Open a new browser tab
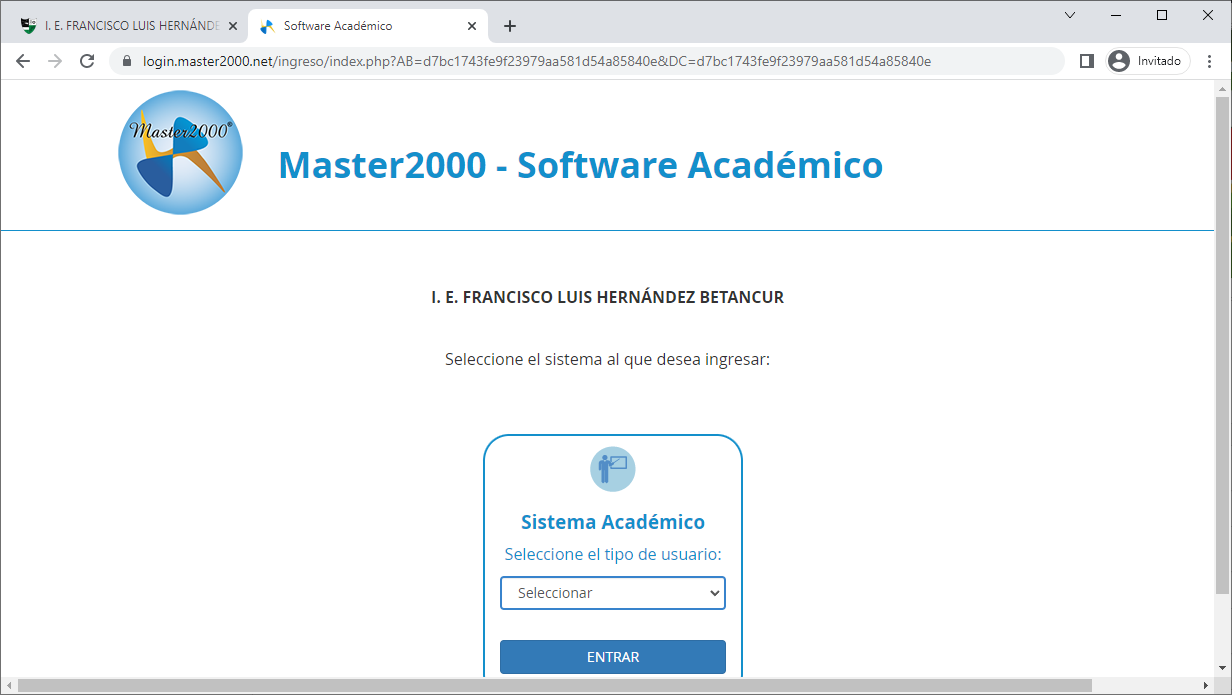The image size is (1232, 695). click(510, 26)
